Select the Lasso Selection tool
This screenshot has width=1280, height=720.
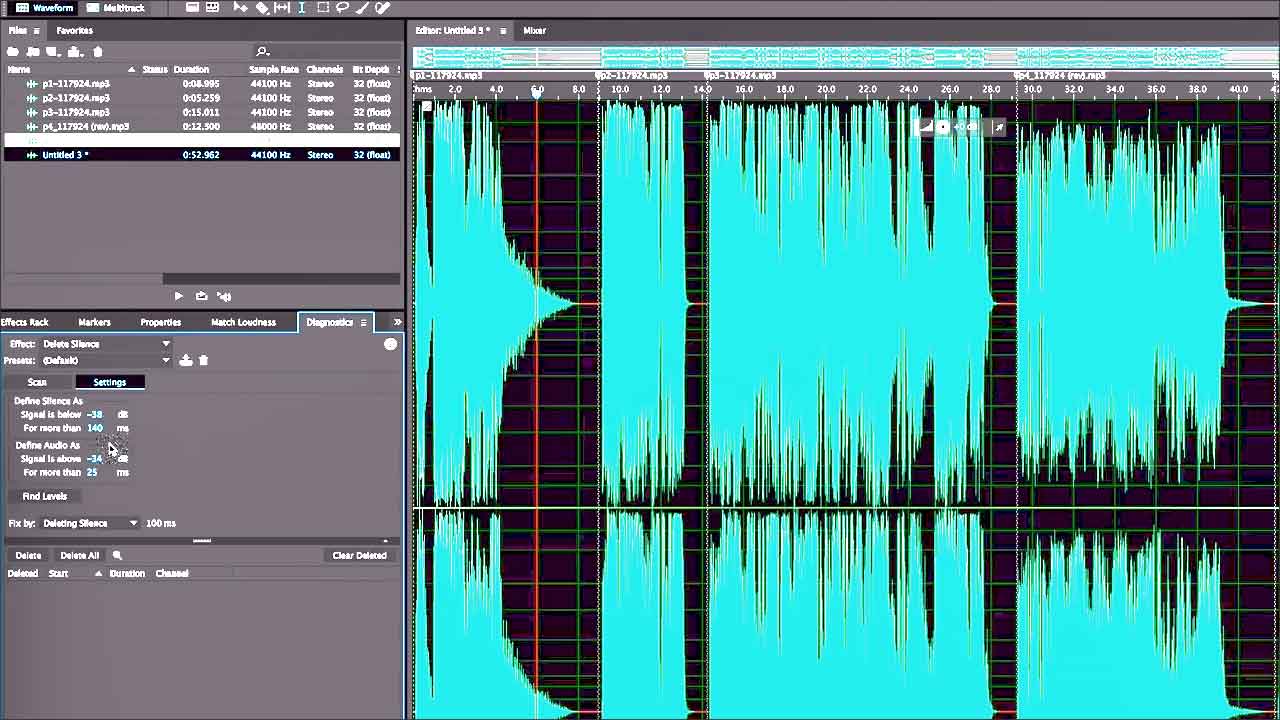pyautogui.click(x=342, y=7)
